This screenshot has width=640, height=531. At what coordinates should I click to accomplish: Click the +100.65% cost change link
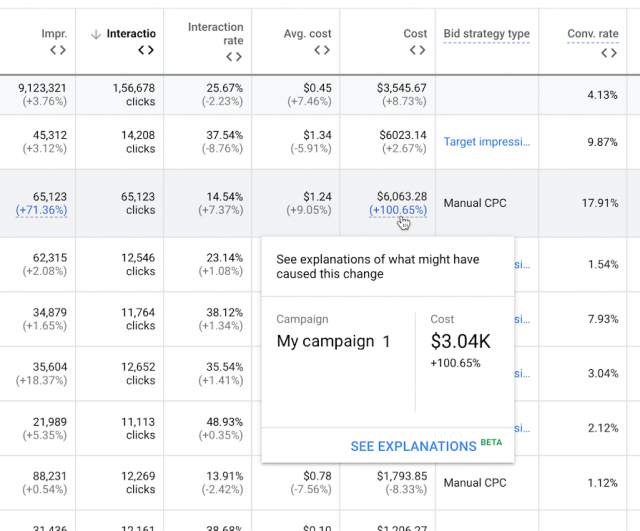(397, 211)
